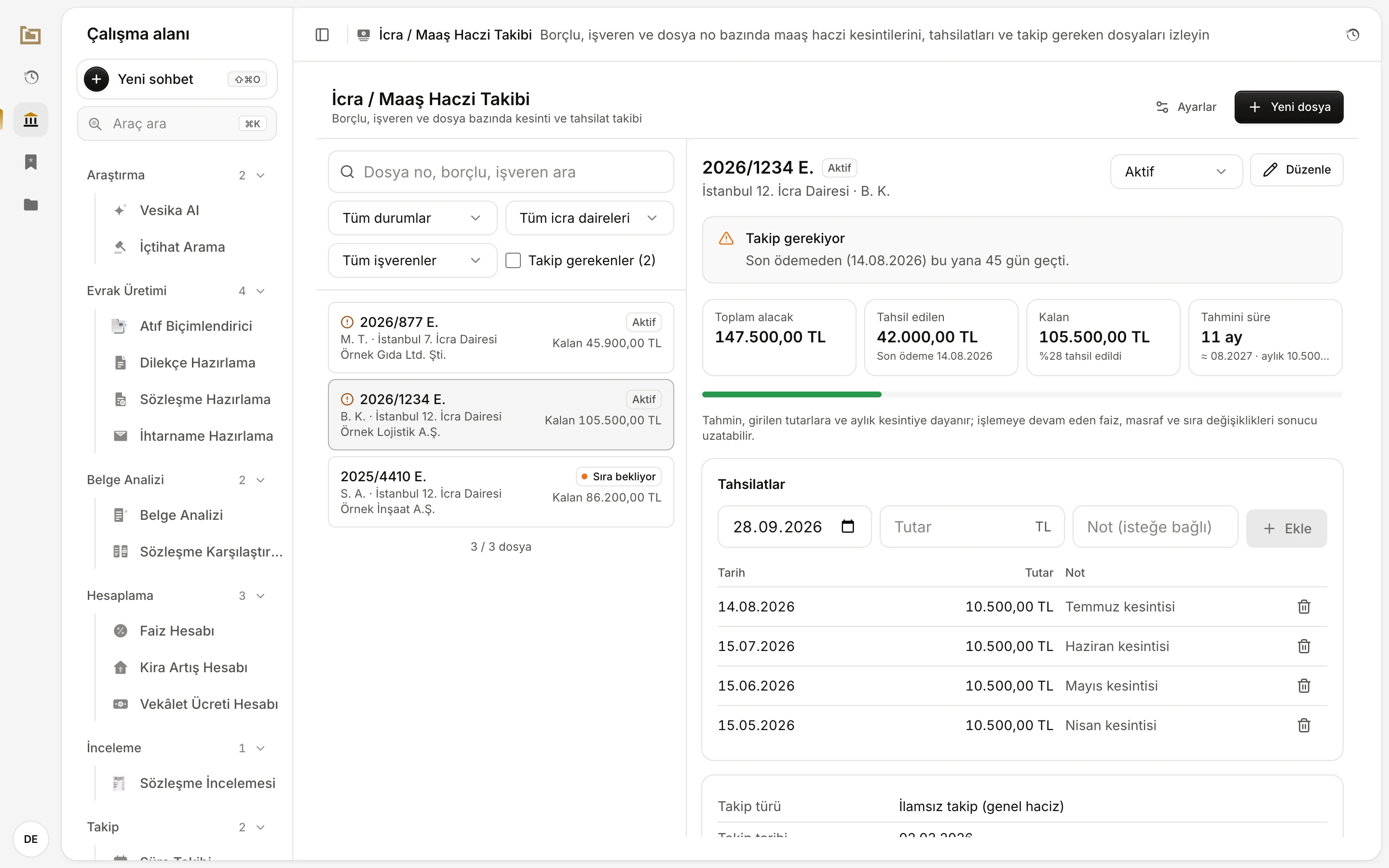Viewport: 1389px width, 868px height.
Task: Click the Ekle button to add payment
Action: pyautogui.click(x=1286, y=528)
